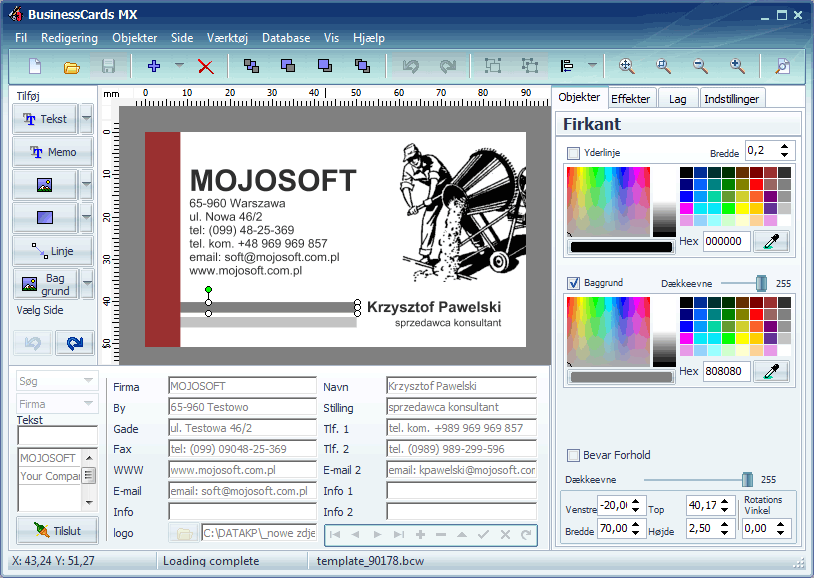Image resolution: width=814 pixels, height=578 pixels.
Task: Expand the Baggrund button dropdown arrow
Action: point(87,284)
